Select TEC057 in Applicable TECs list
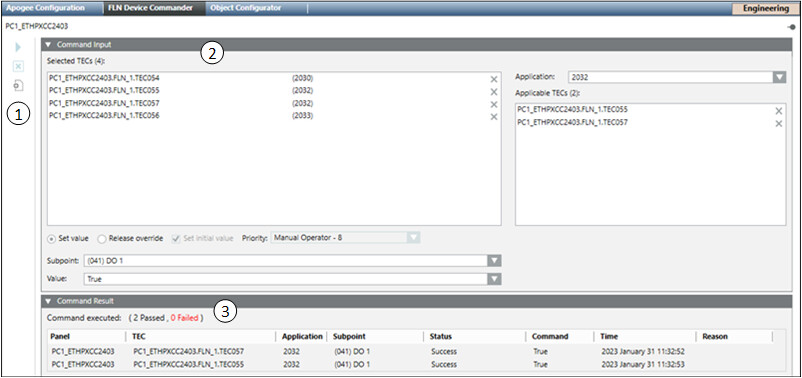Viewport: 802px width, 378px height. coord(650,123)
